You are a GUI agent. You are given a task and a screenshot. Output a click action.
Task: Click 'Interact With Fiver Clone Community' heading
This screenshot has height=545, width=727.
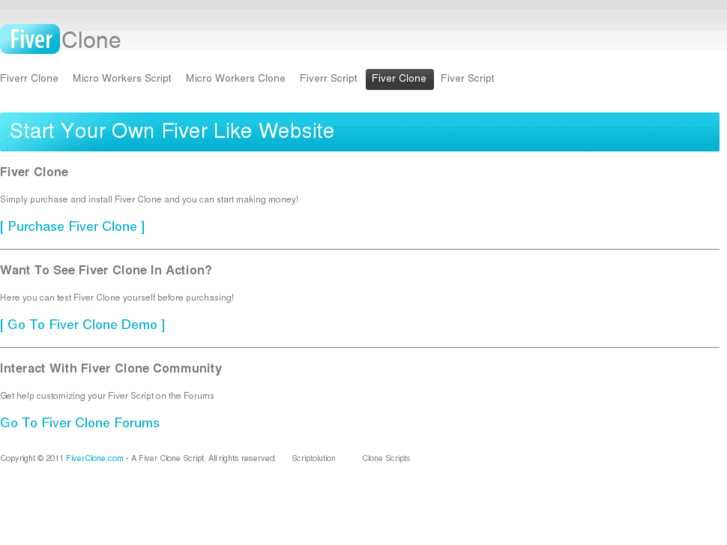[111, 368]
